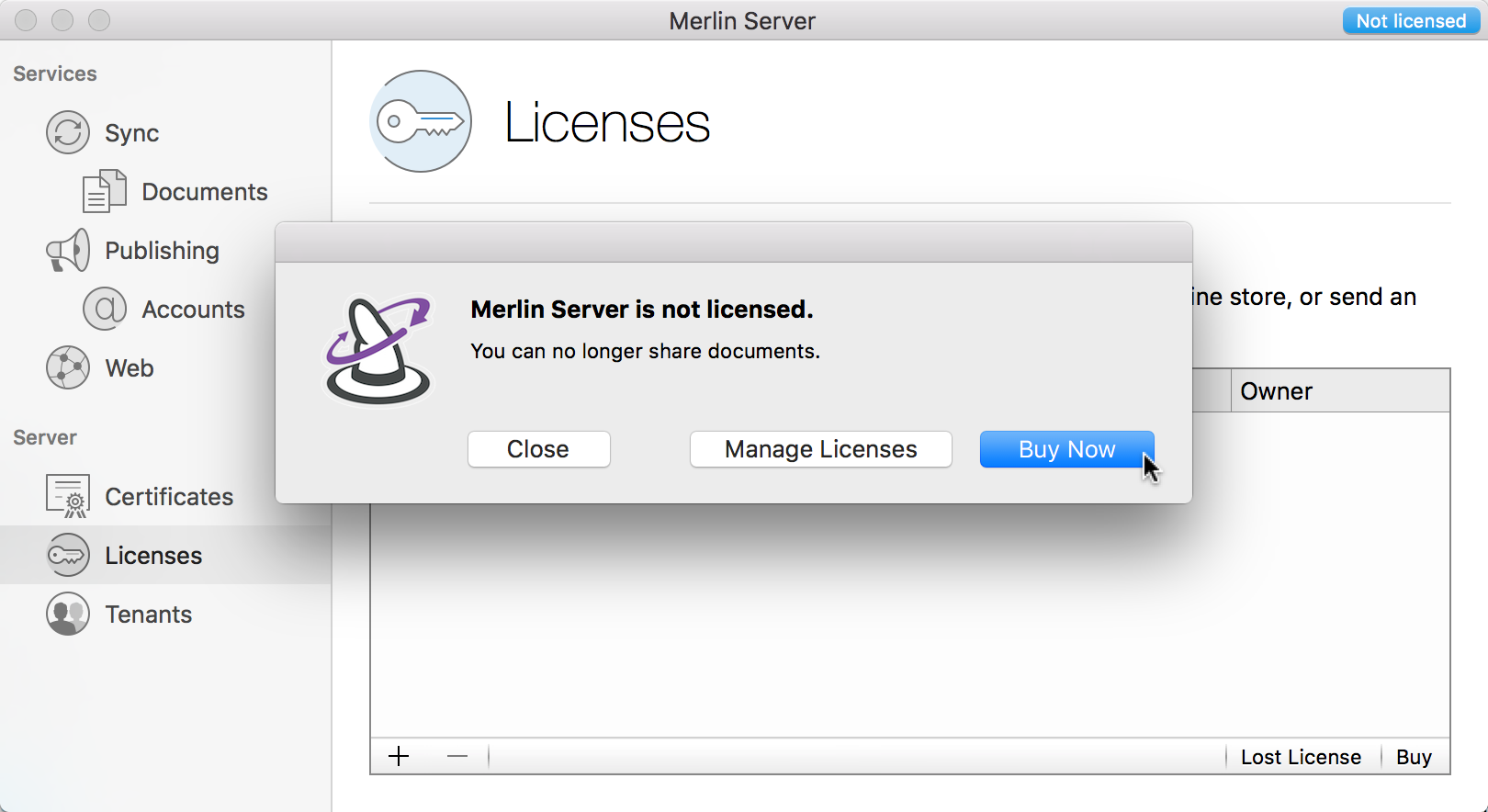Click 'You can no longer share documents.' text
Viewport: 1488px width, 812px height.
click(x=645, y=351)
